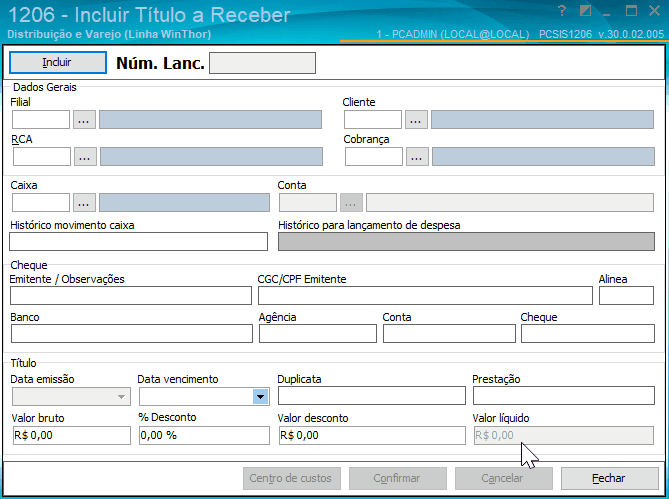Open the Data vencimento date dropdown arrow

260,397
